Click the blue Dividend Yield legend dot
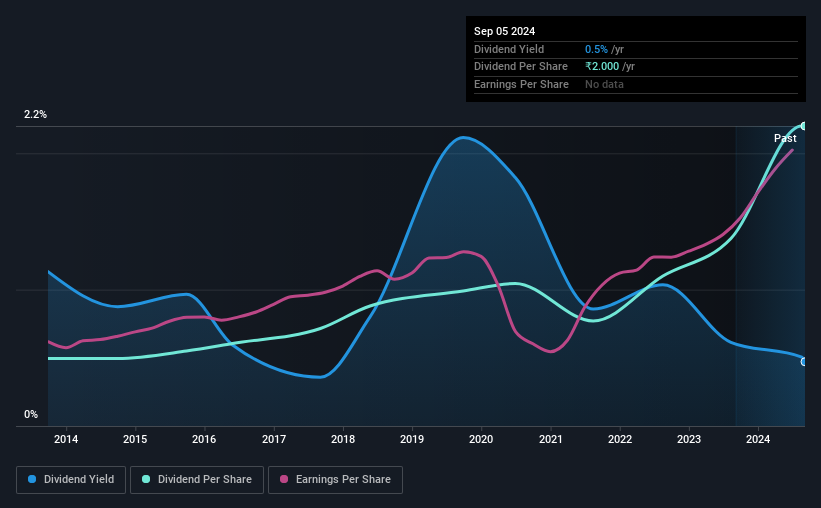The height and width of the screenshot is (508, 821). (x=32, y=479)
